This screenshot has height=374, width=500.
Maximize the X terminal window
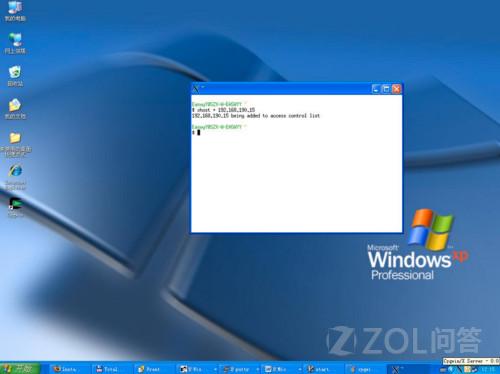386,89
